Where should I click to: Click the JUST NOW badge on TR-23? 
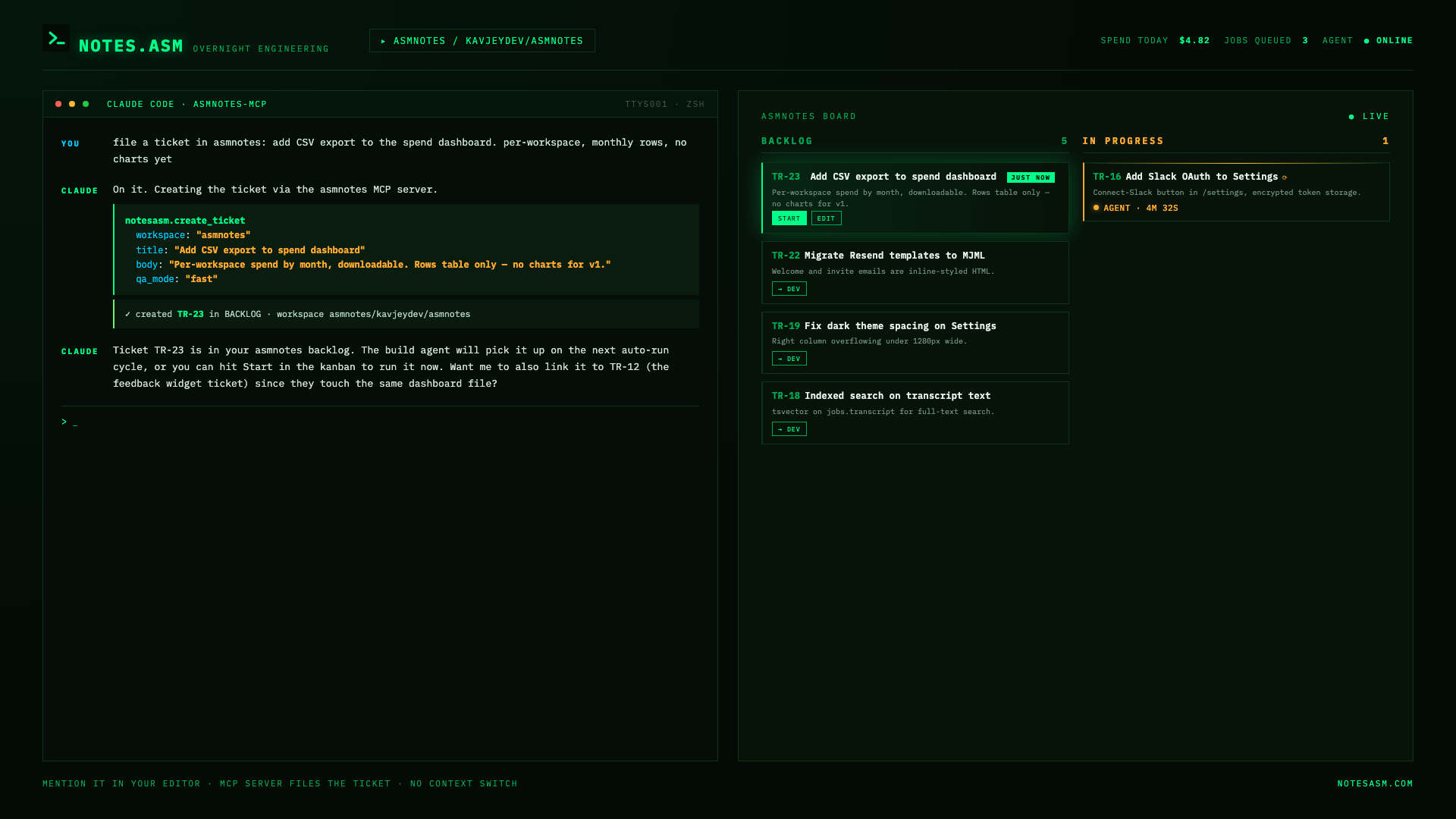coord(1031,177)
